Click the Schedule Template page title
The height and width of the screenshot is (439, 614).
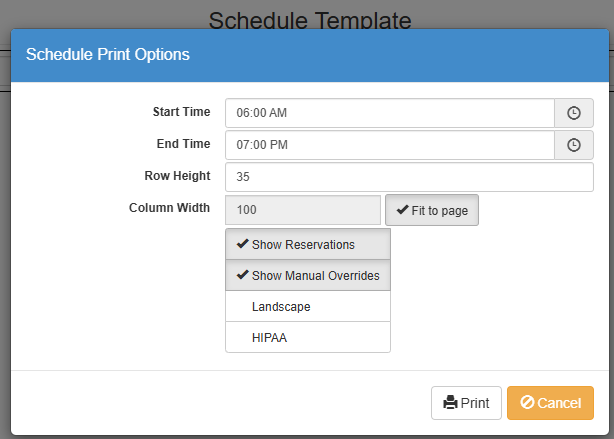coord(310,20)
